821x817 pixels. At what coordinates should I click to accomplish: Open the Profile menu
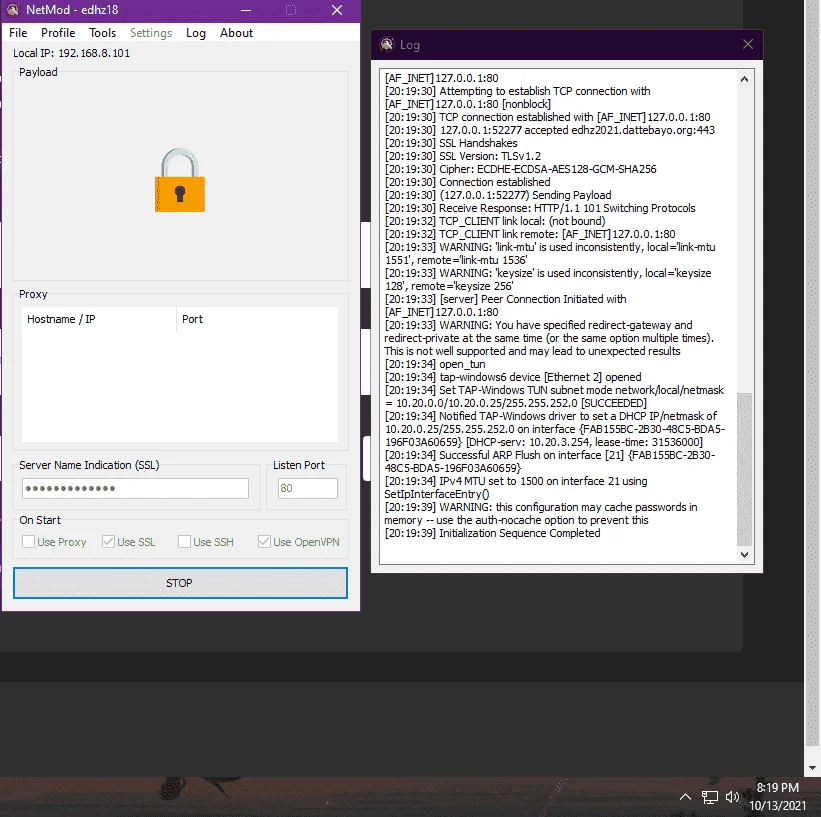click(x=58, y=33)
